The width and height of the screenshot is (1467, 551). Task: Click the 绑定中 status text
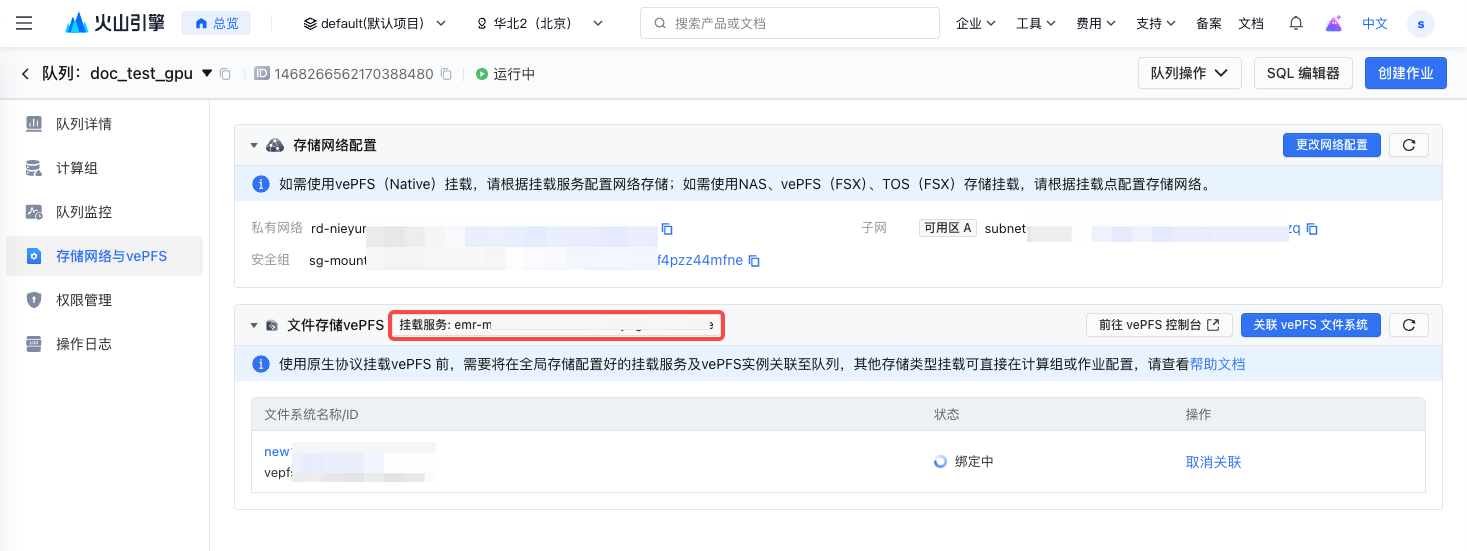coord(974,462)
